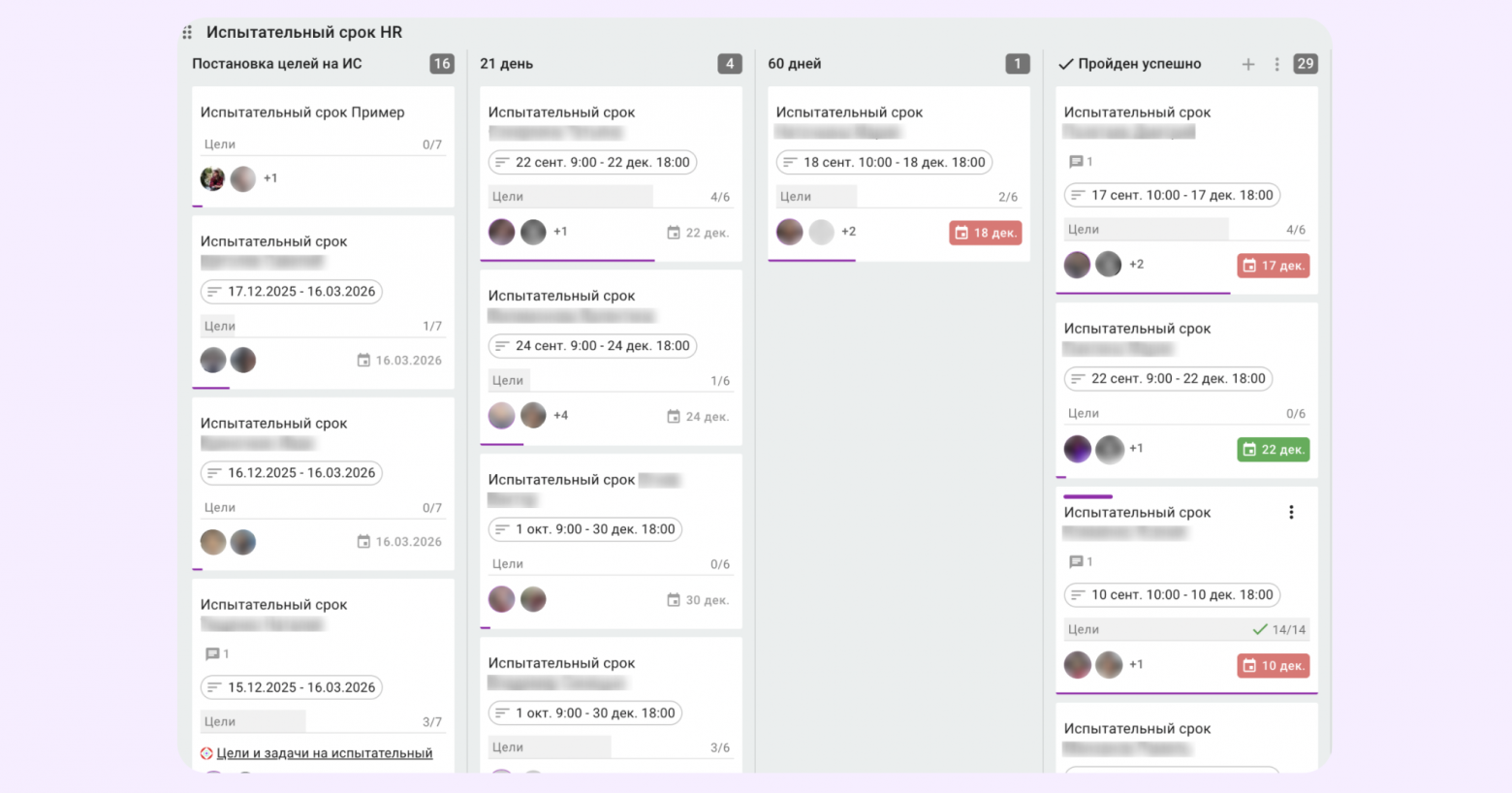Click the Цели 4/6 progress bar in 21 день
This screenshot has width=1512, height=793.
point(611,197)
